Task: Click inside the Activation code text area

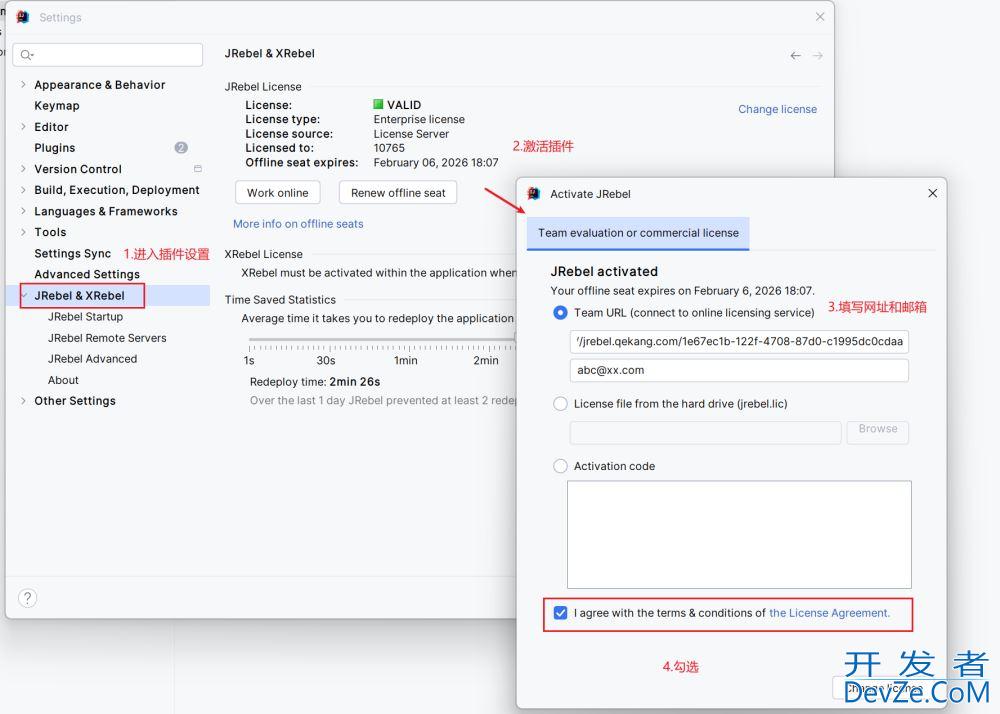Action: [x=739, y=534]
